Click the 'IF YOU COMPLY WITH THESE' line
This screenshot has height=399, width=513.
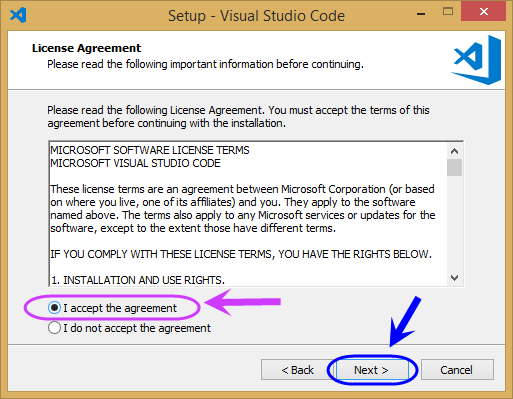point(241,254)
